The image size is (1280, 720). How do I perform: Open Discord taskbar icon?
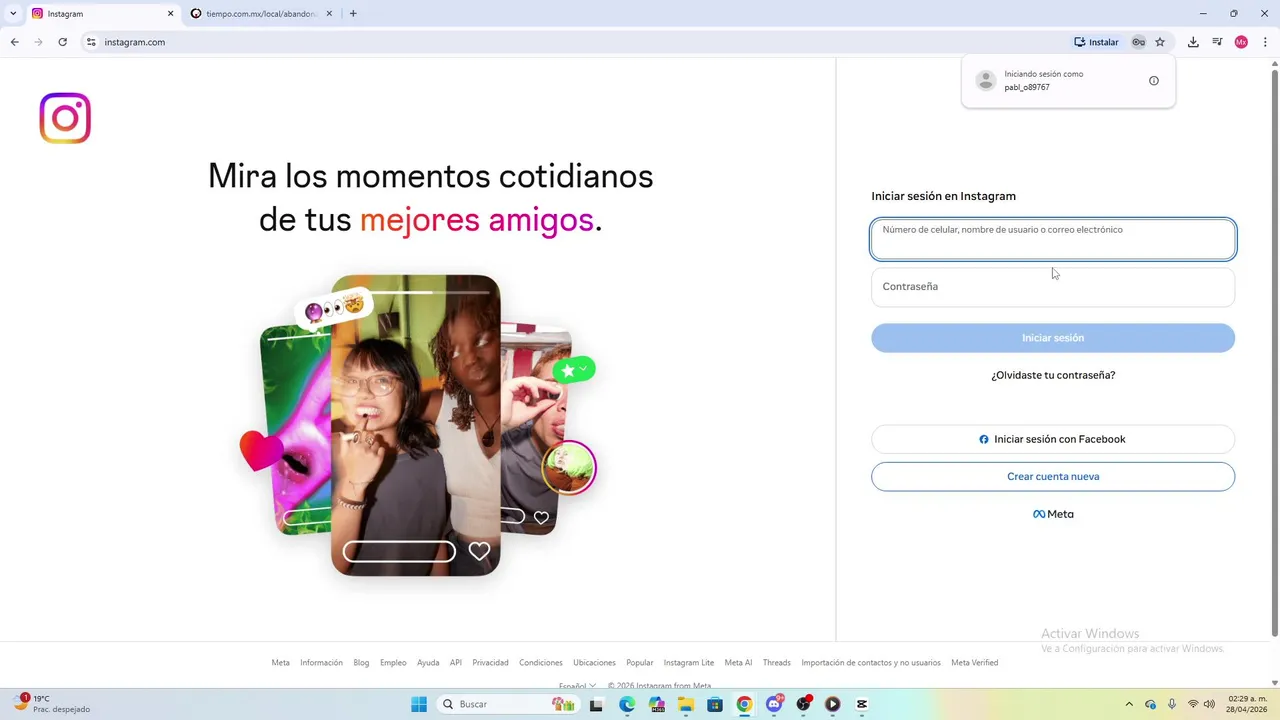pos(774,704)
